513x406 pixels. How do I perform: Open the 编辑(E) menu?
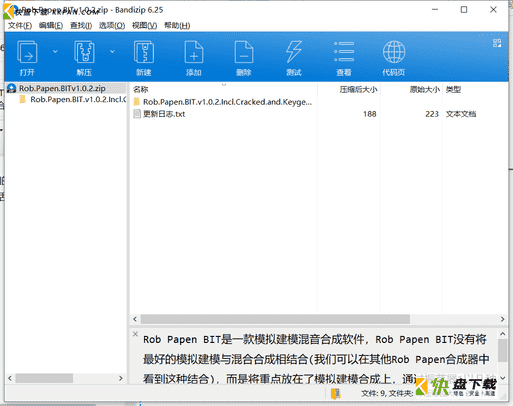click(x=51, y=26)
